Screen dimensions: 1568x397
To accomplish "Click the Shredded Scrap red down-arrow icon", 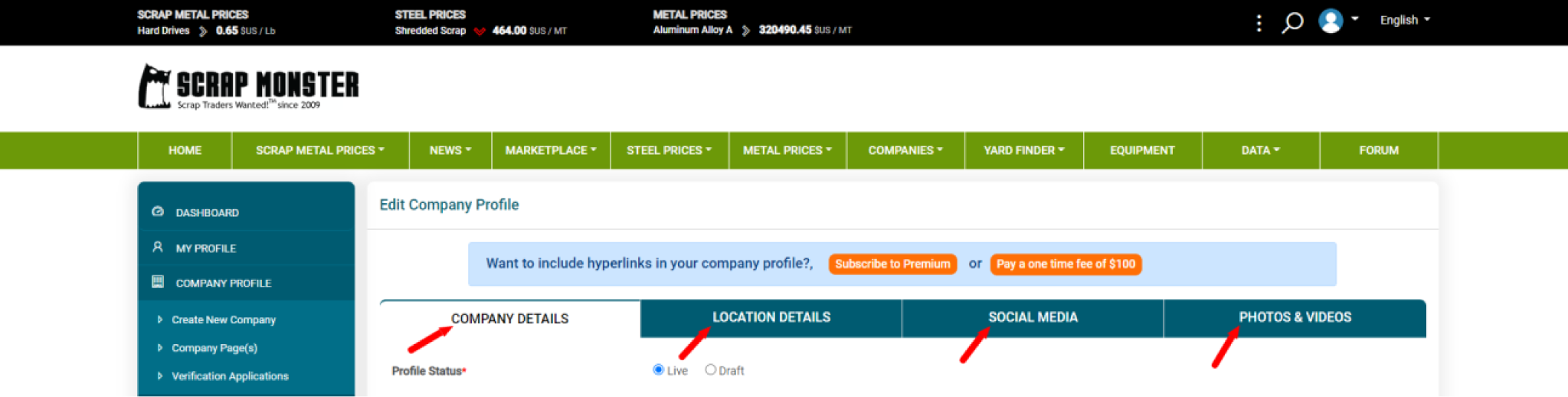I will (x=480, y=31).
